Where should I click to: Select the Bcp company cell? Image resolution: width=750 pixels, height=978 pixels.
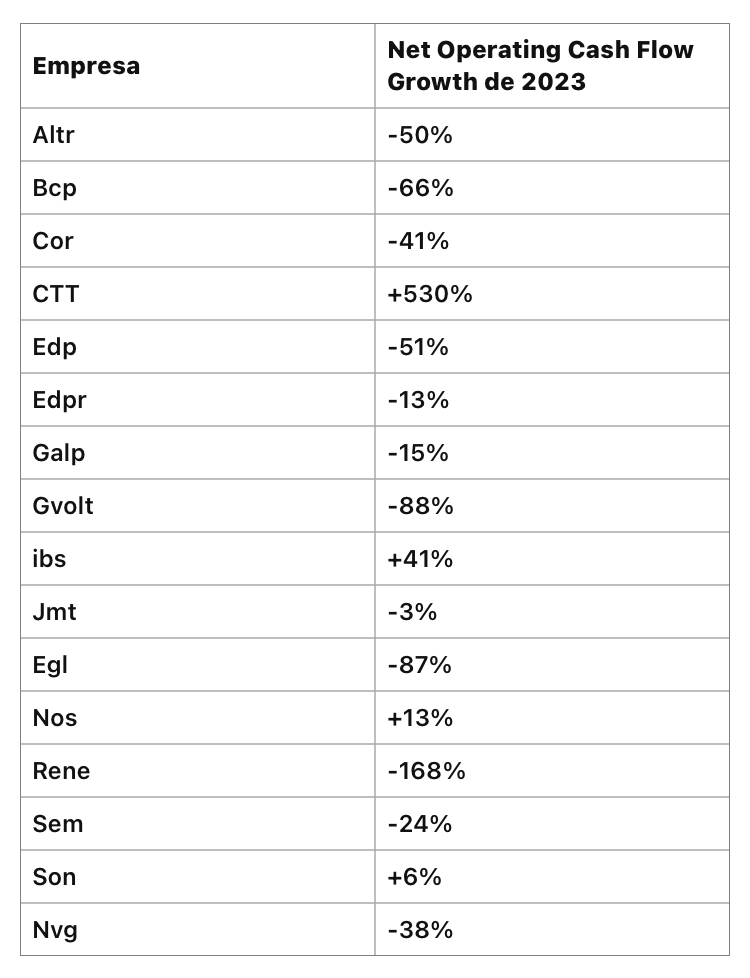(54, 188)
